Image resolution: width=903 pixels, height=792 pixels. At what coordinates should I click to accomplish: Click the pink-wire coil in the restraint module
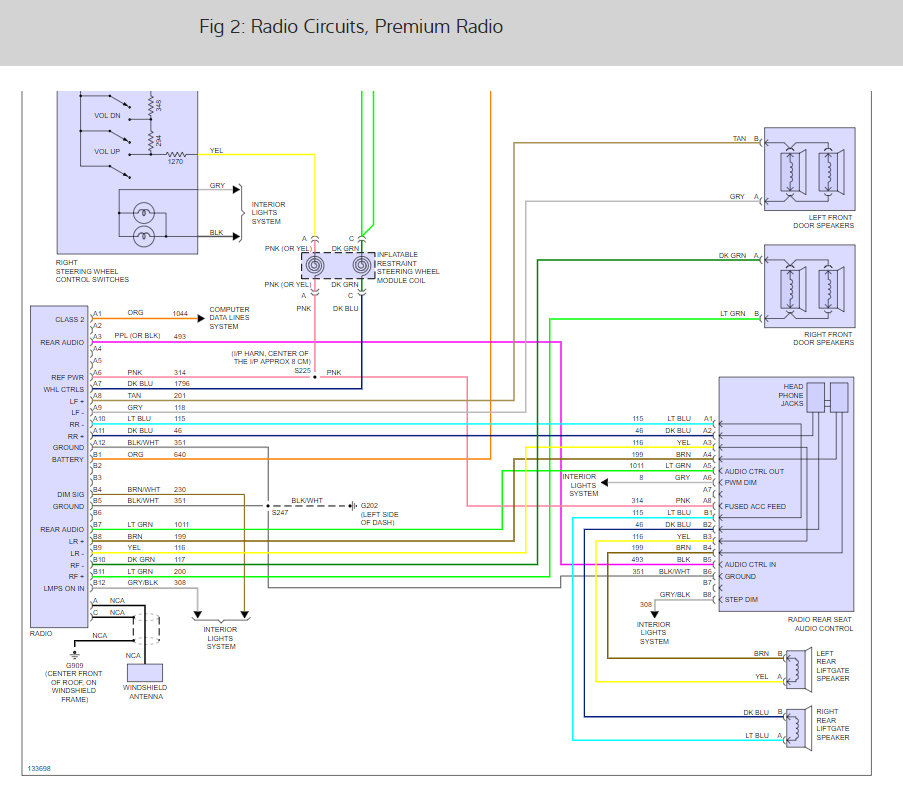coord(314,266)
